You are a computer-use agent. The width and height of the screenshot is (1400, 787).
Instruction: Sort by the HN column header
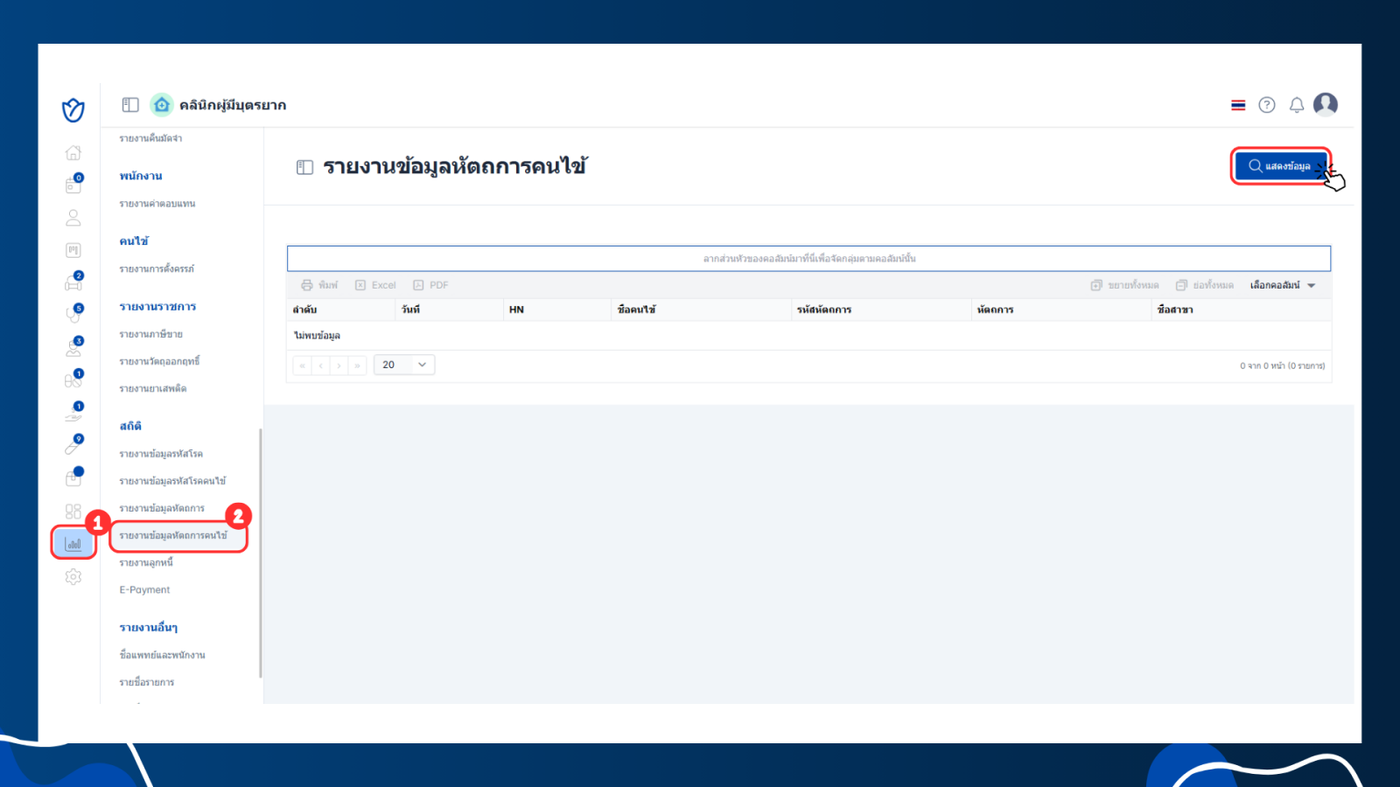[557, 310]
